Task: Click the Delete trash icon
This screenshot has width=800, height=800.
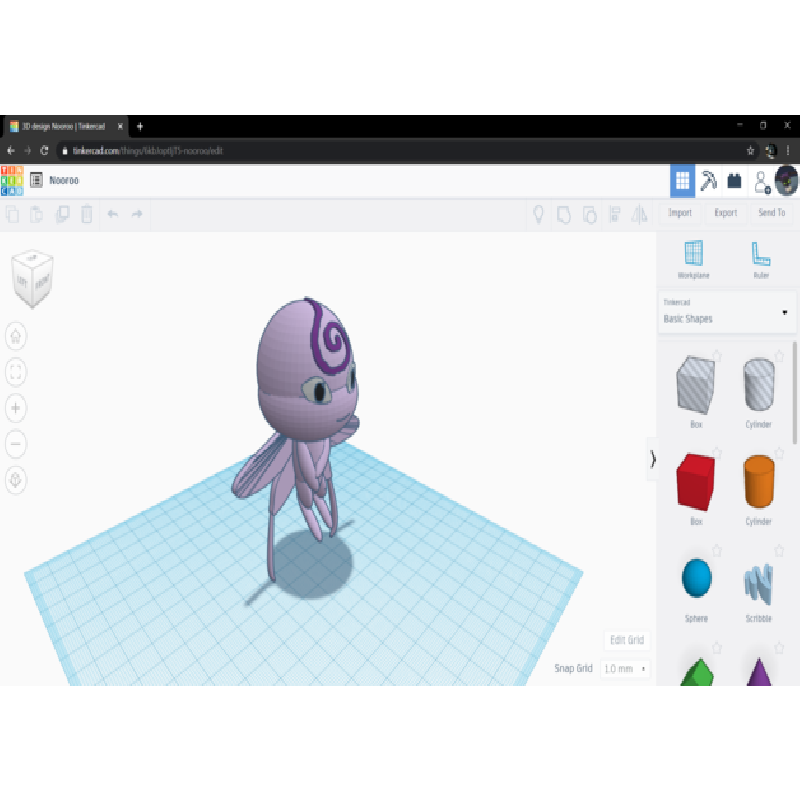Action: [87, 214]
